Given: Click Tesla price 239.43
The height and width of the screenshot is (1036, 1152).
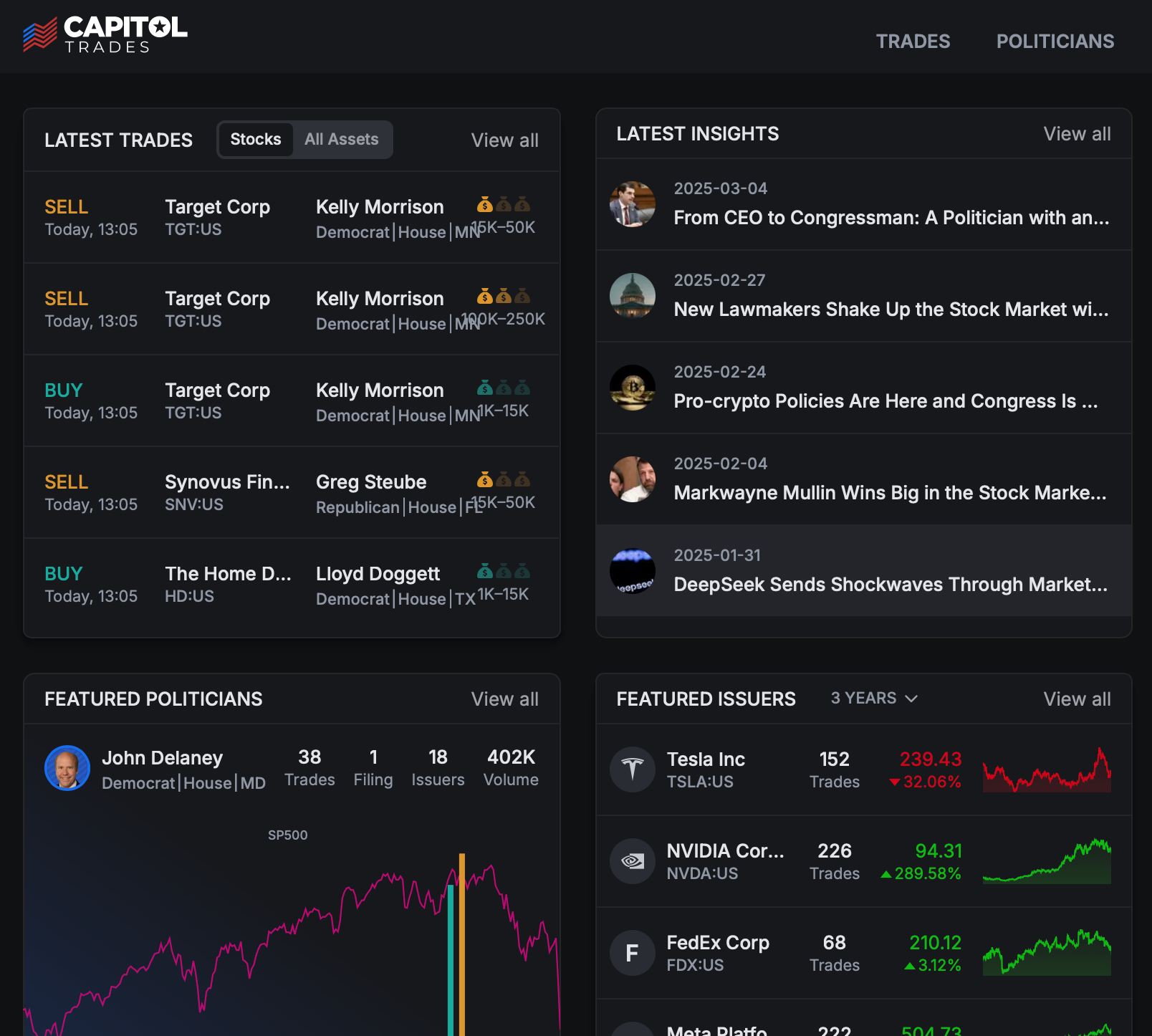Looking at the screenshot, I should click(x=931, y=759).
